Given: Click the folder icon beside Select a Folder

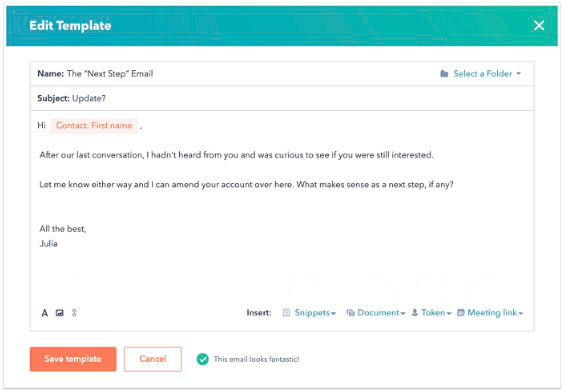Looking at the screenshot, I should [444, 74].
